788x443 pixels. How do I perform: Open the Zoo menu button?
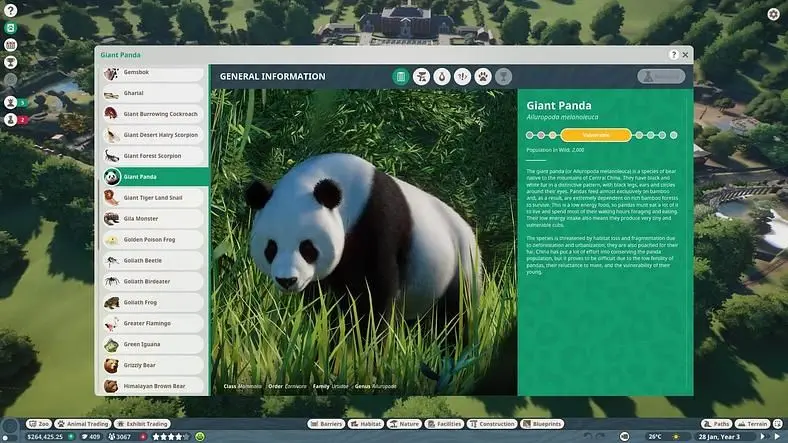[39, 424]
